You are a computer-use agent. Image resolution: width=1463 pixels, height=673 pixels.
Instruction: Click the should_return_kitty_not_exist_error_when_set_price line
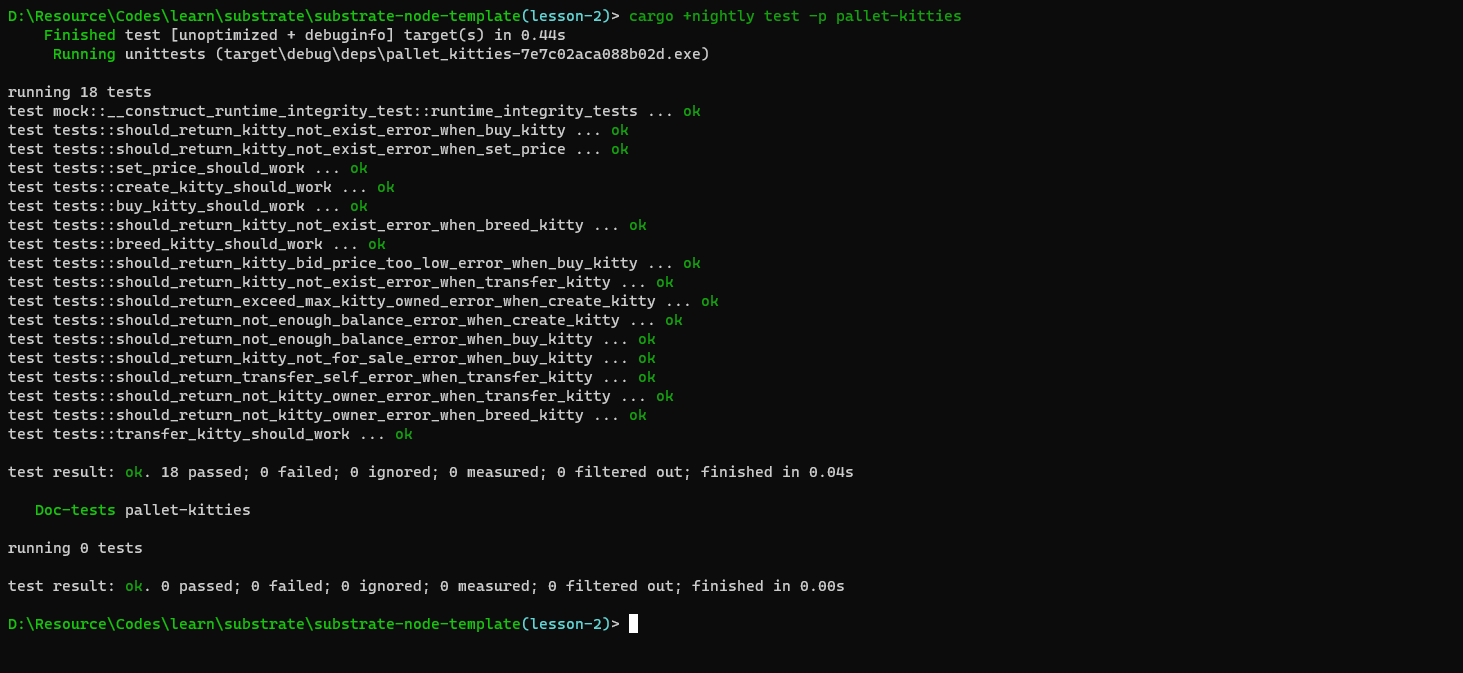[x=318, y=149]
